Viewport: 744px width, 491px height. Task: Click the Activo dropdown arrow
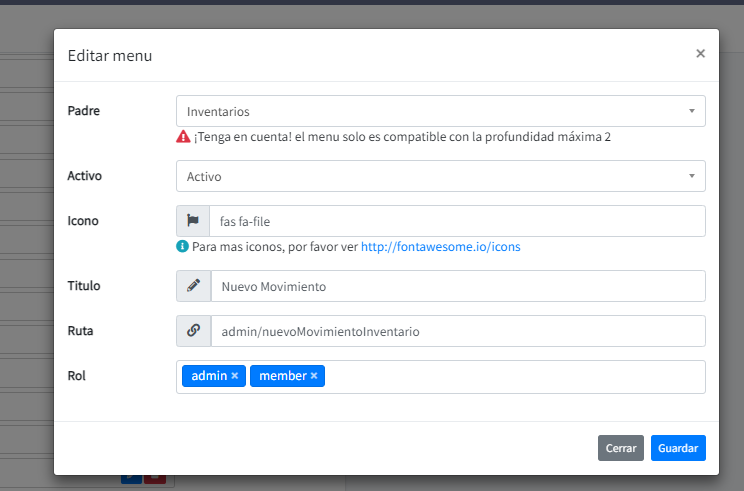pos(691,176)
